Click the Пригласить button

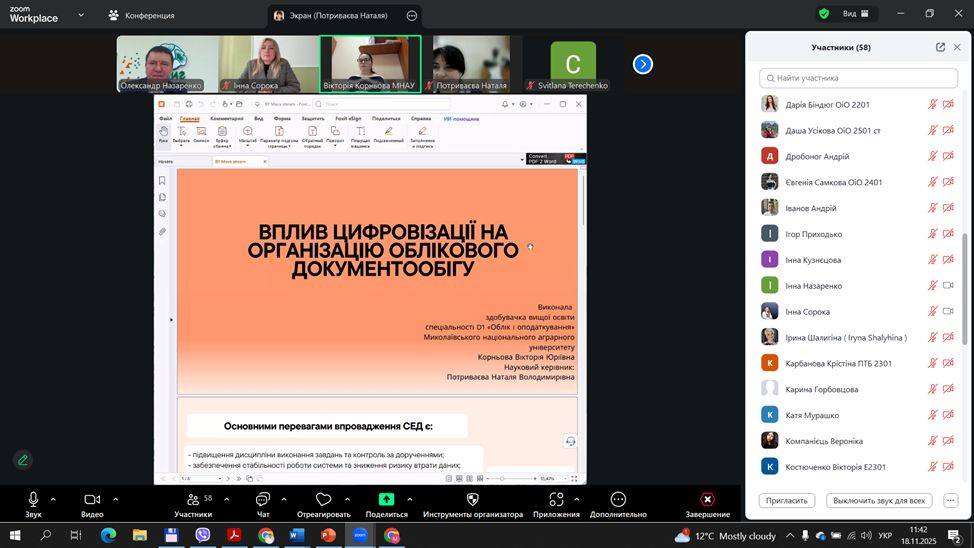click(x=787, y=500)
